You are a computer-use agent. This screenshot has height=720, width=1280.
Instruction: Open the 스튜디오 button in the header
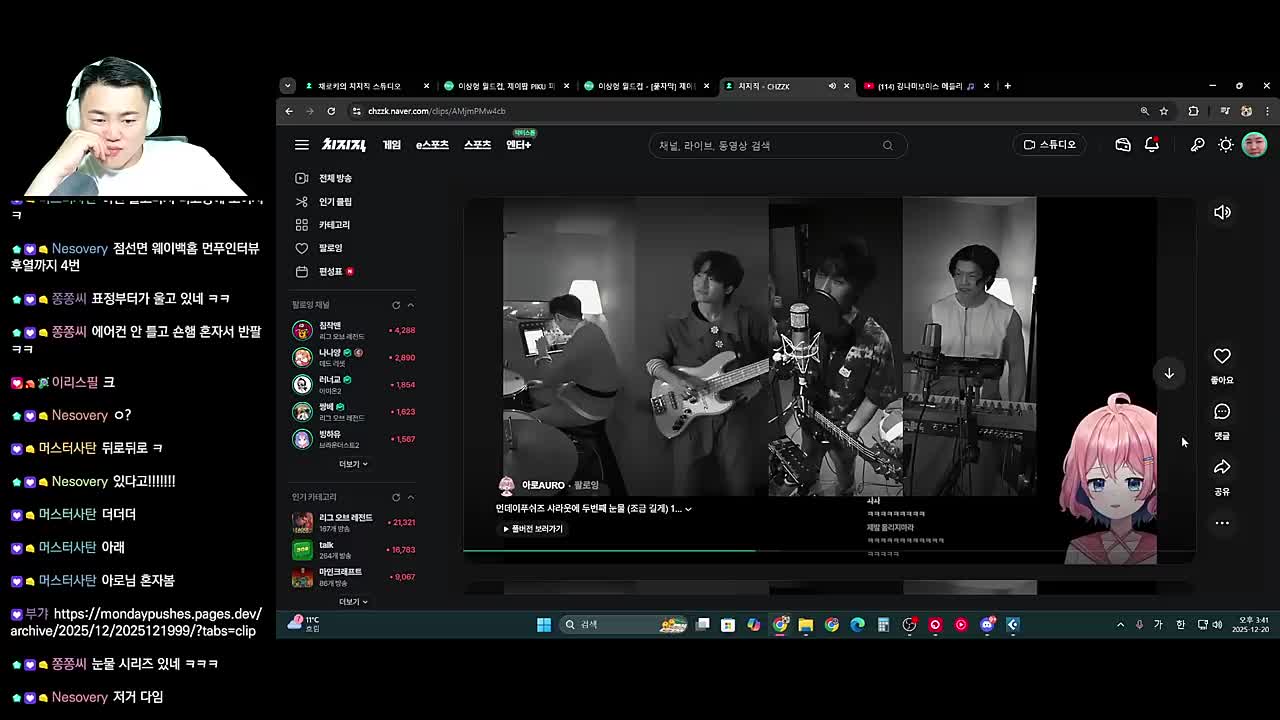click(1049, 145)
